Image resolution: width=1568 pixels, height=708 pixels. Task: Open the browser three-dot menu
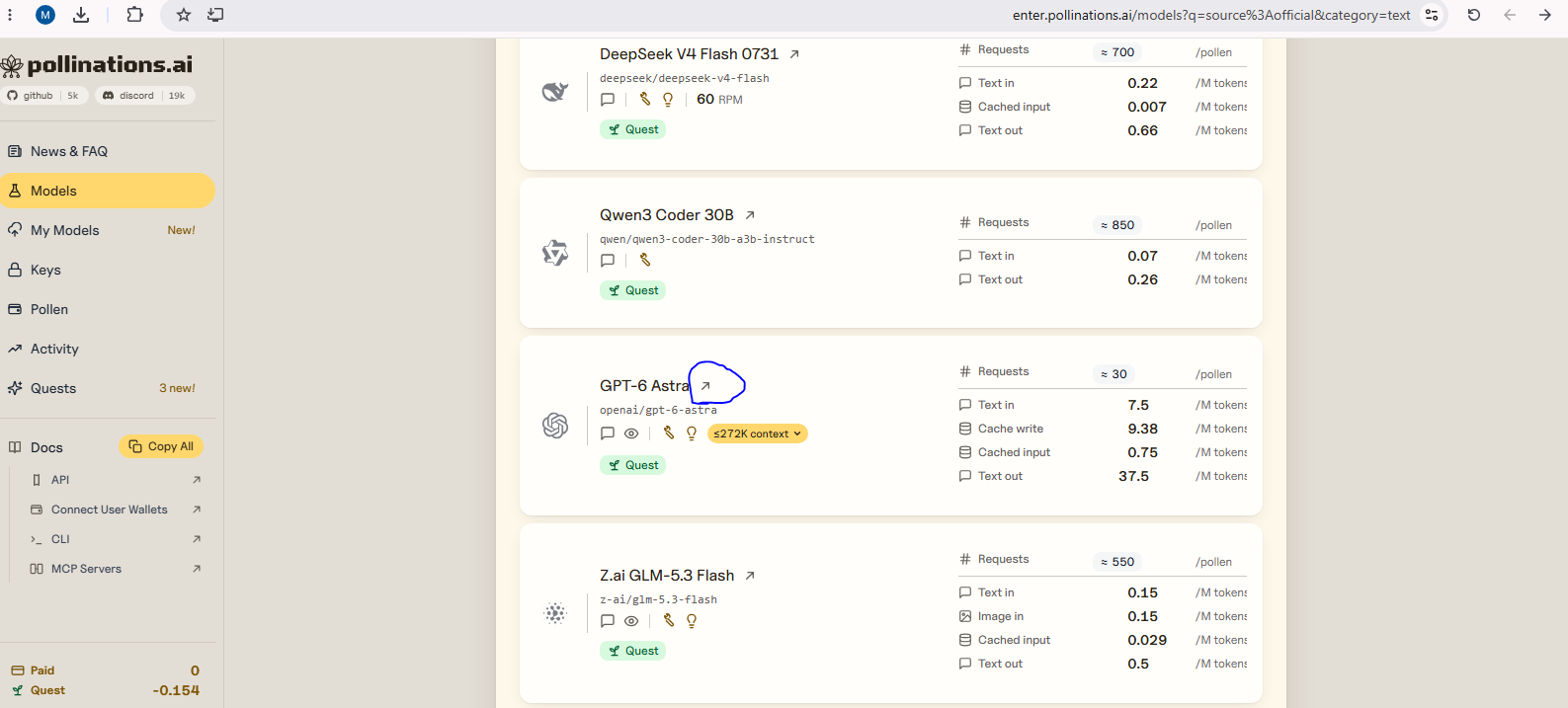[10, 15]
